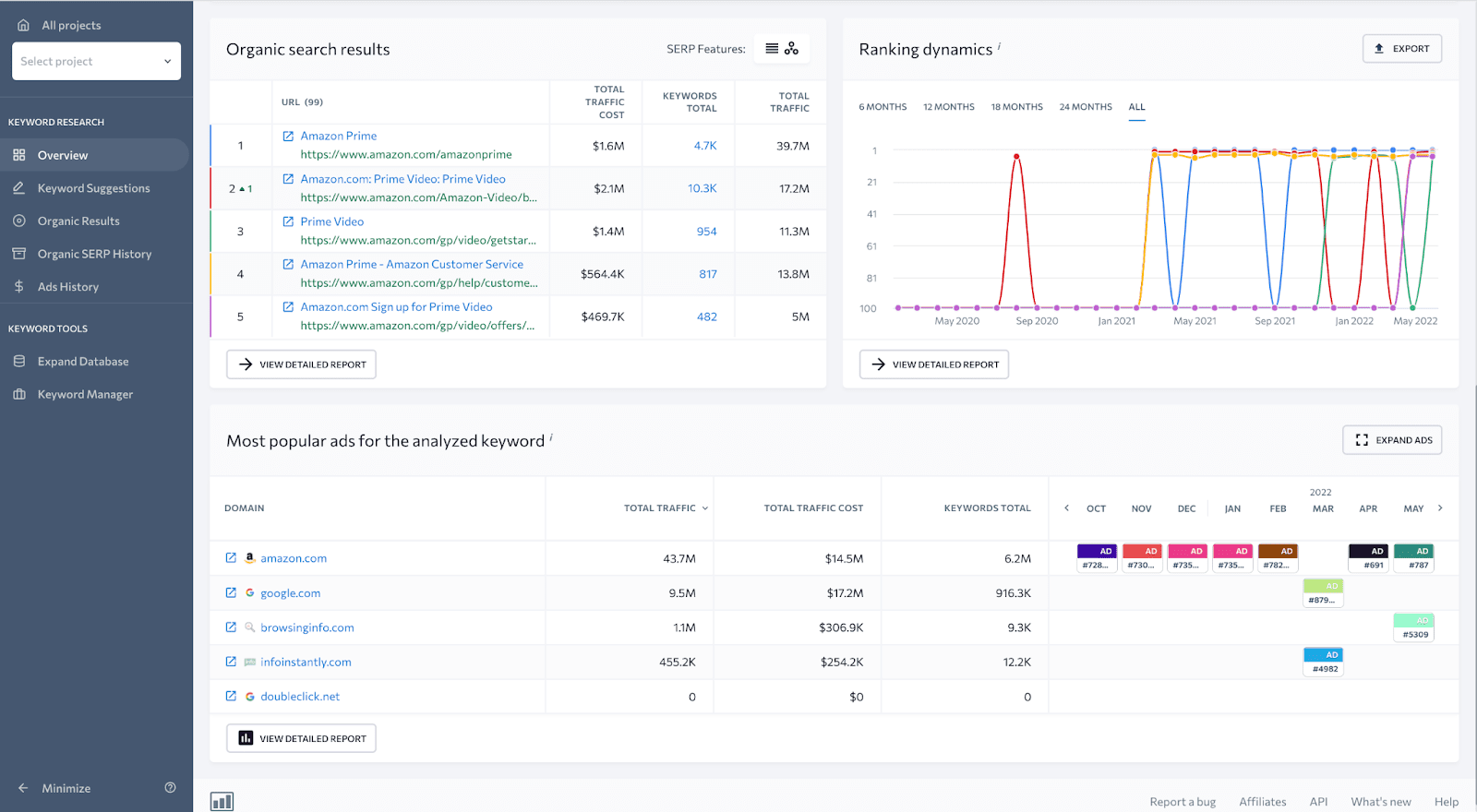Open the Amazon Prime result link

[339, 136]
